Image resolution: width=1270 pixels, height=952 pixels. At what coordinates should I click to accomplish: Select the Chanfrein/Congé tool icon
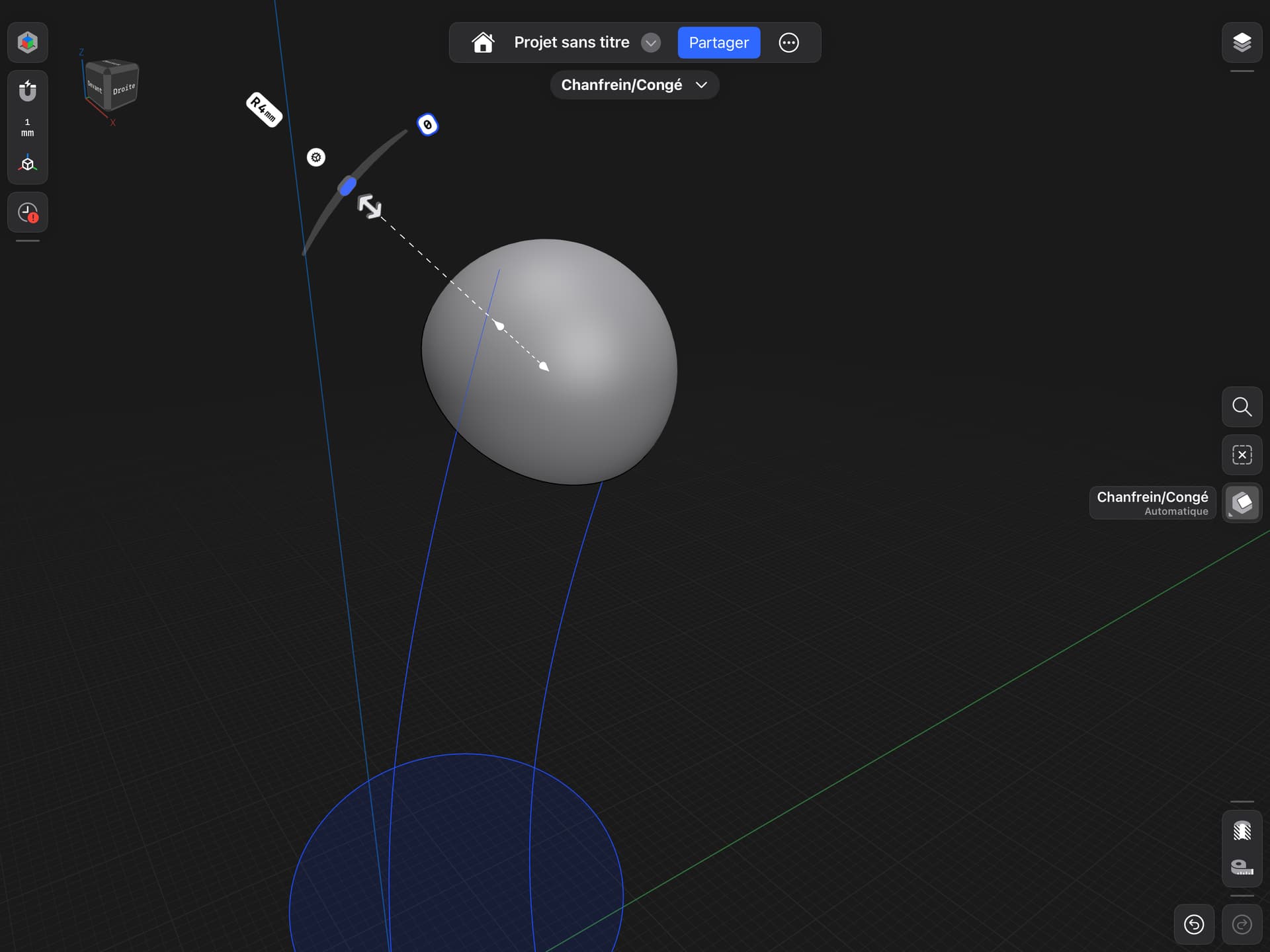(x=1242, y=503)
